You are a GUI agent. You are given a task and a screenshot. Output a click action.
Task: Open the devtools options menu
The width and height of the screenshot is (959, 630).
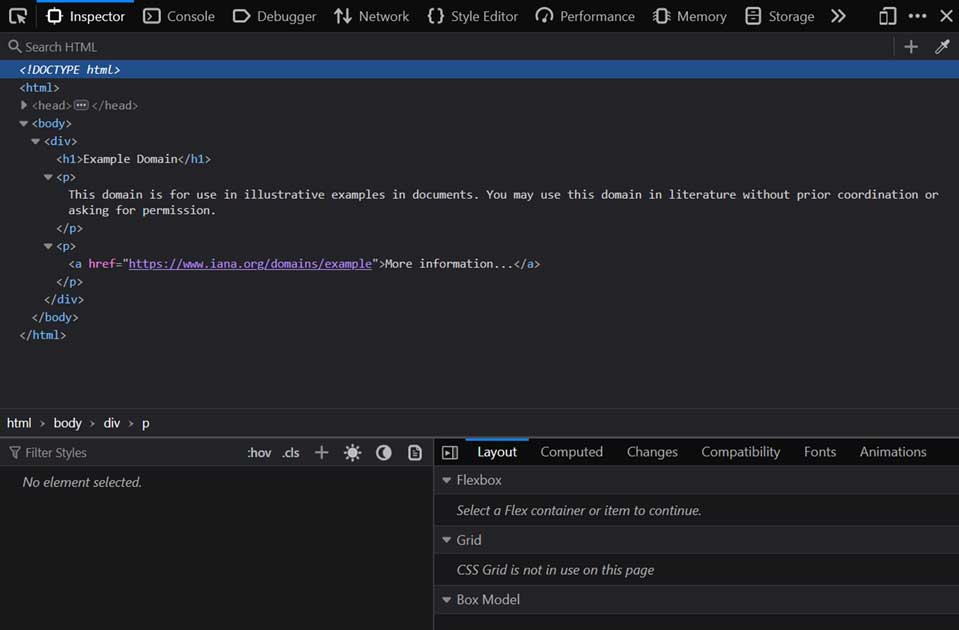(x=917, y=16)
